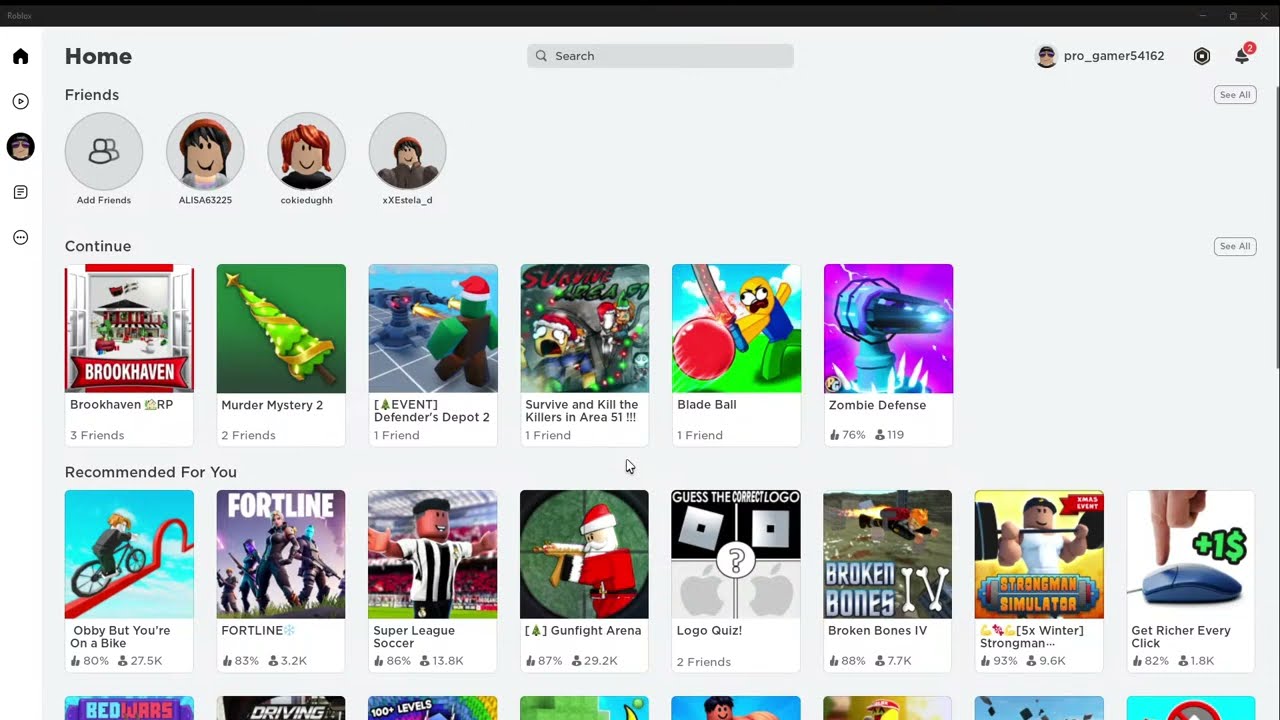Click the Blade Ball title text
Screen dimensions: 1280x720
click(706, 405)
